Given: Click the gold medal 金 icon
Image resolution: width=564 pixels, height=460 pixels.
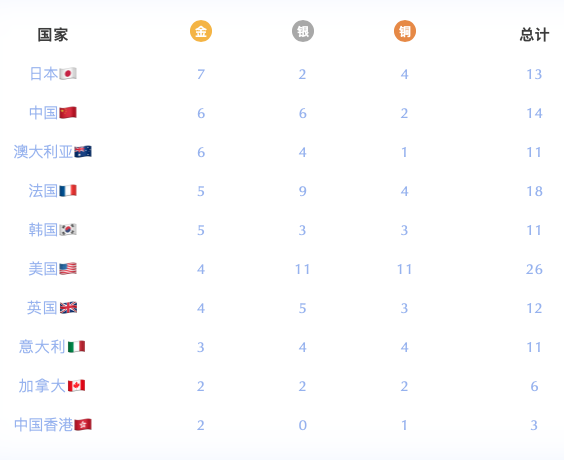Looking at the screenshot, I should pos(201,31).
